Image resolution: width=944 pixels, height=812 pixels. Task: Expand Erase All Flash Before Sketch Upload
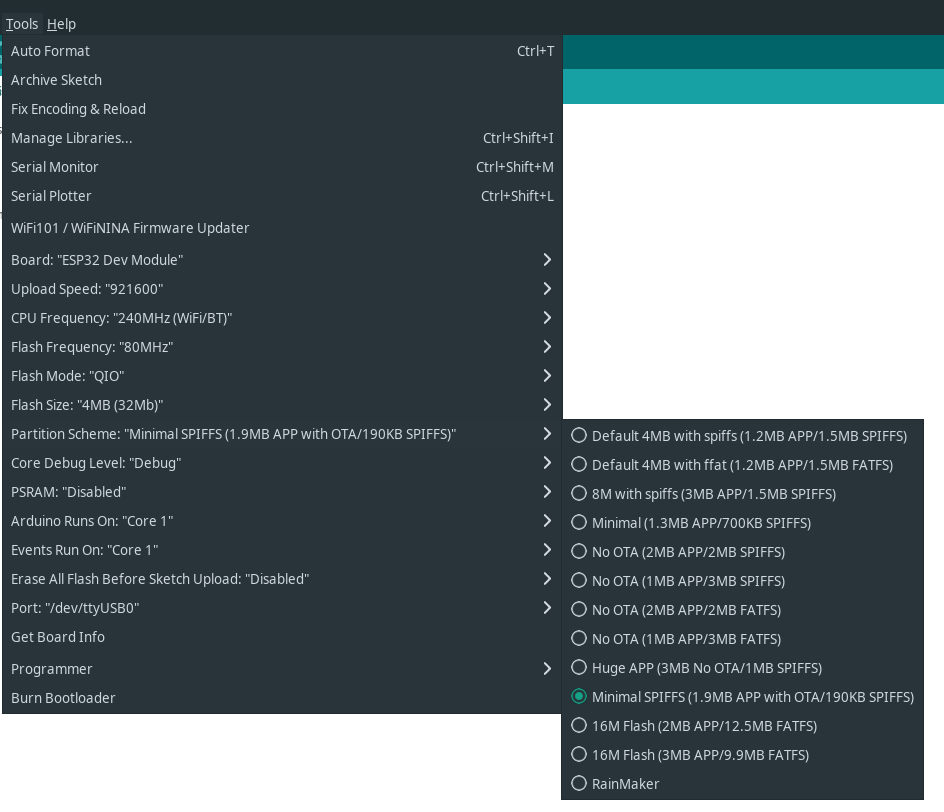point(282,579)
